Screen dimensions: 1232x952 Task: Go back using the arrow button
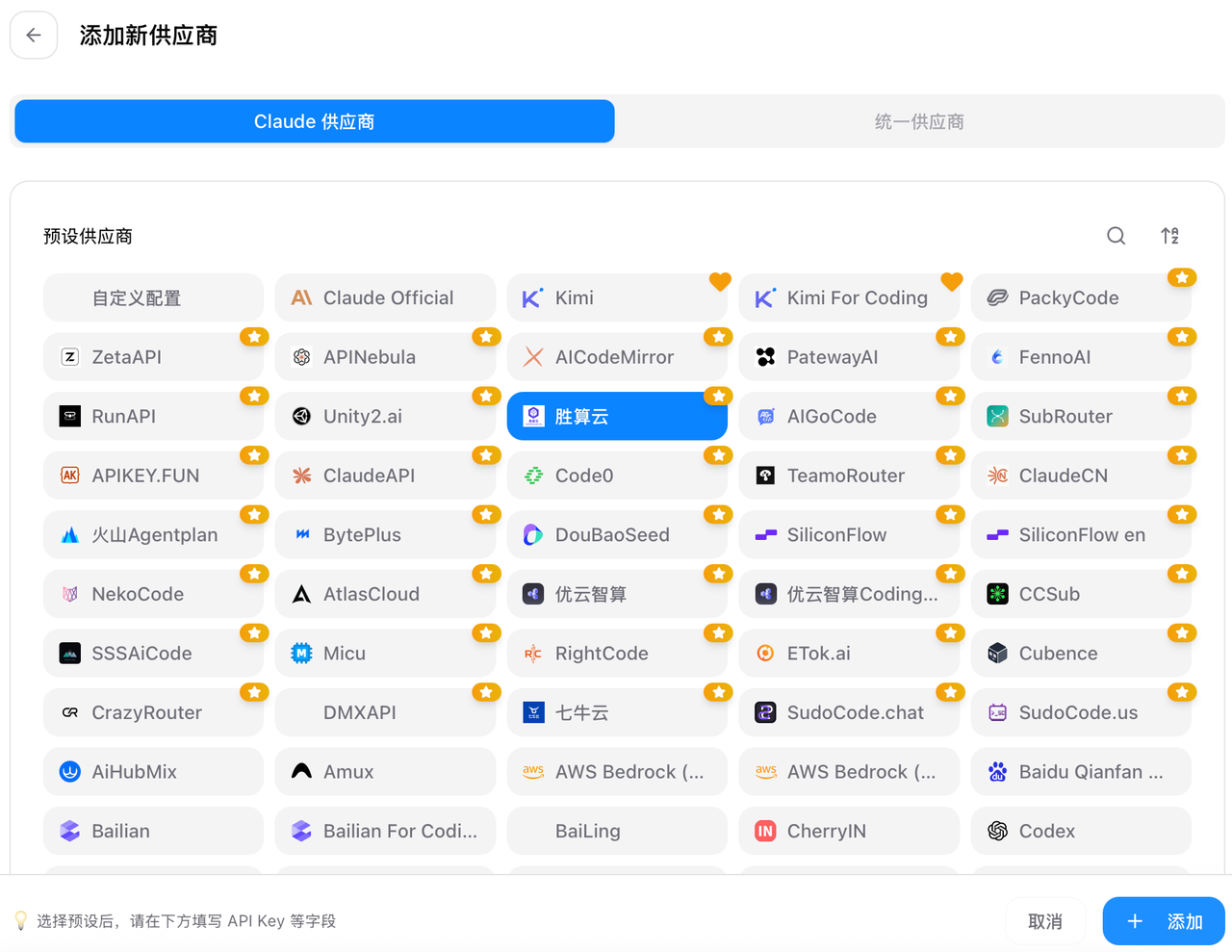tap(34, 36)
